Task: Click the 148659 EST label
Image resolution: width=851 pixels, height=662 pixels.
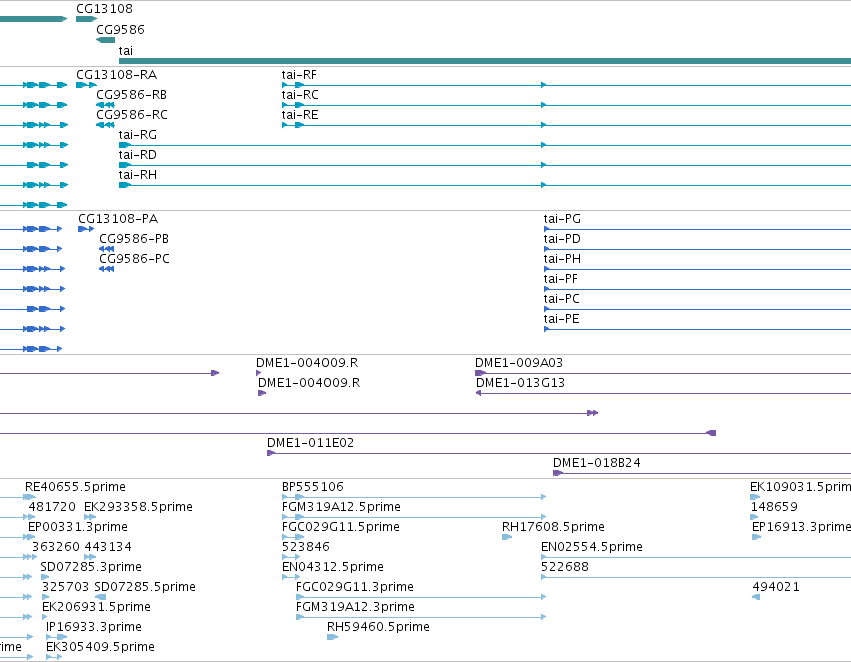Action: point(774,507)
